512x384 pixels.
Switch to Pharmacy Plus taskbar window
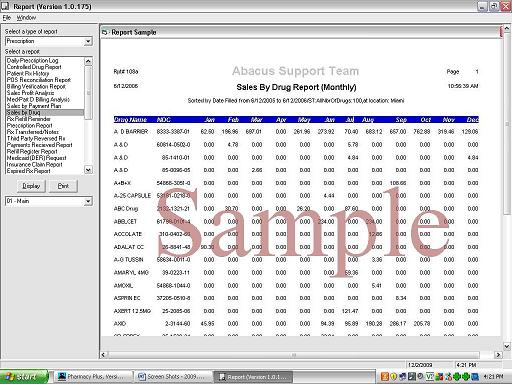point(93,377)
